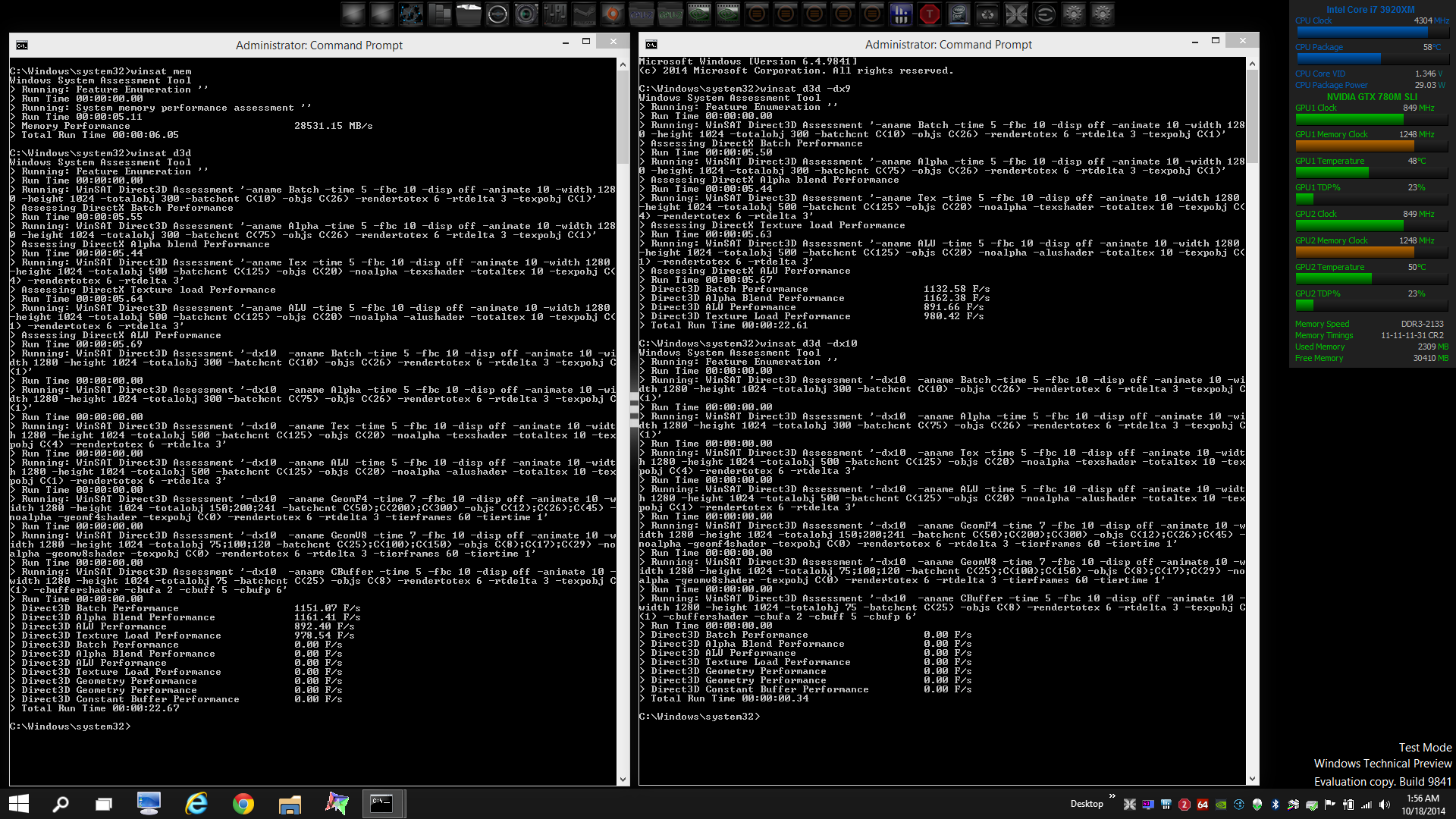Screen dimensions: 1456x819
Task: Click the Memory Timings 11-11-11-31 CR2 value
Action: (x=1412, y=335)
